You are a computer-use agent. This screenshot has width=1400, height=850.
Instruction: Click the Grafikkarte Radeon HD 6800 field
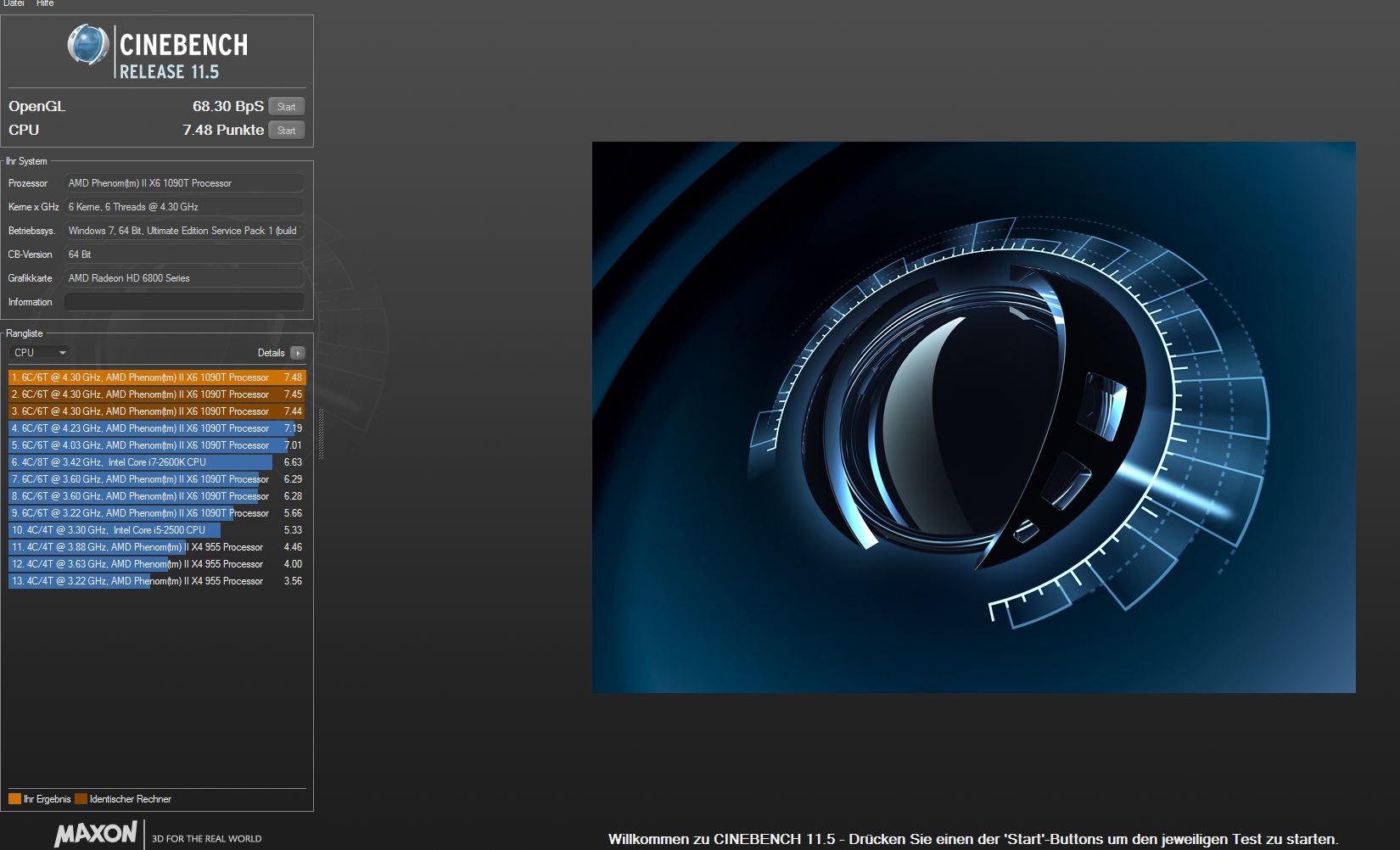184,278
